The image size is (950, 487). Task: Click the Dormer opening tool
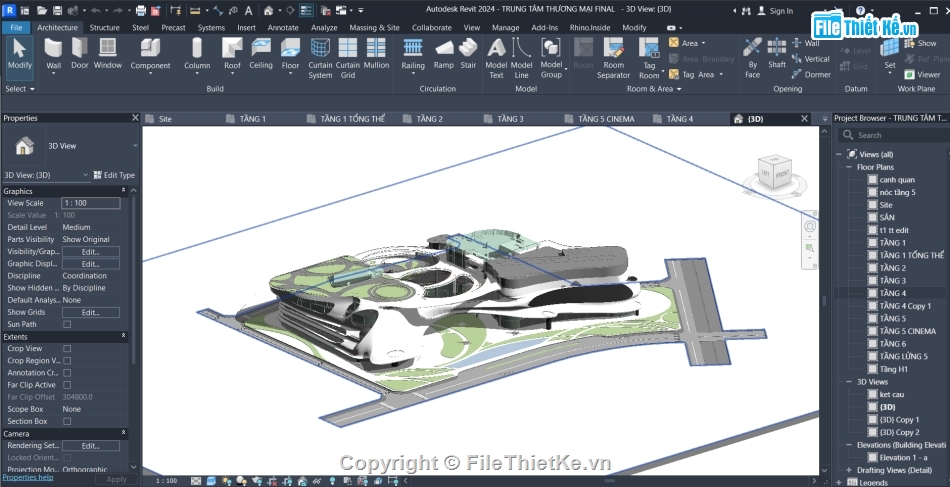(811, 75)
